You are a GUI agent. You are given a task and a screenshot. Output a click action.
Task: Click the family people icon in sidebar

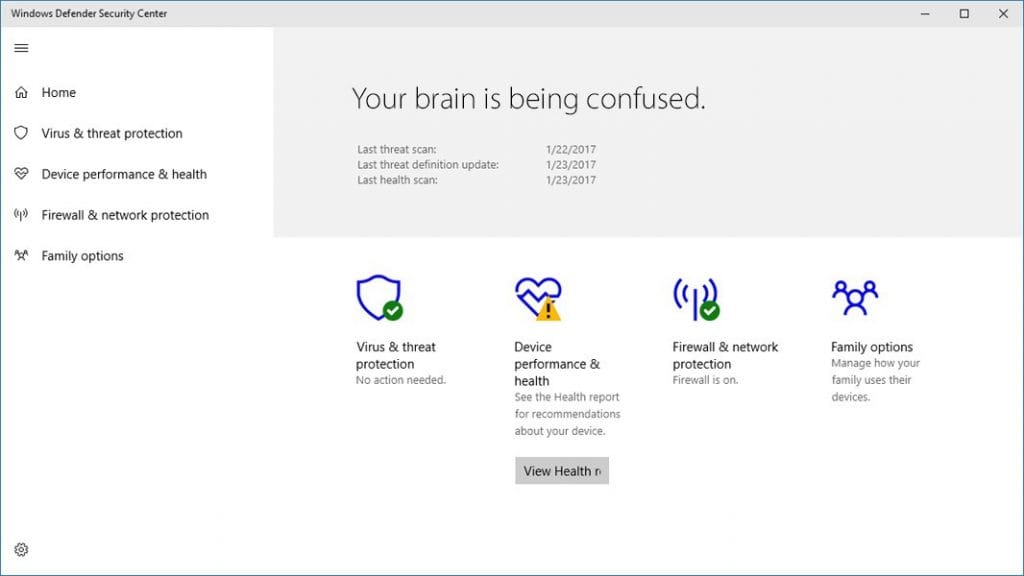[x=21, y=255]
